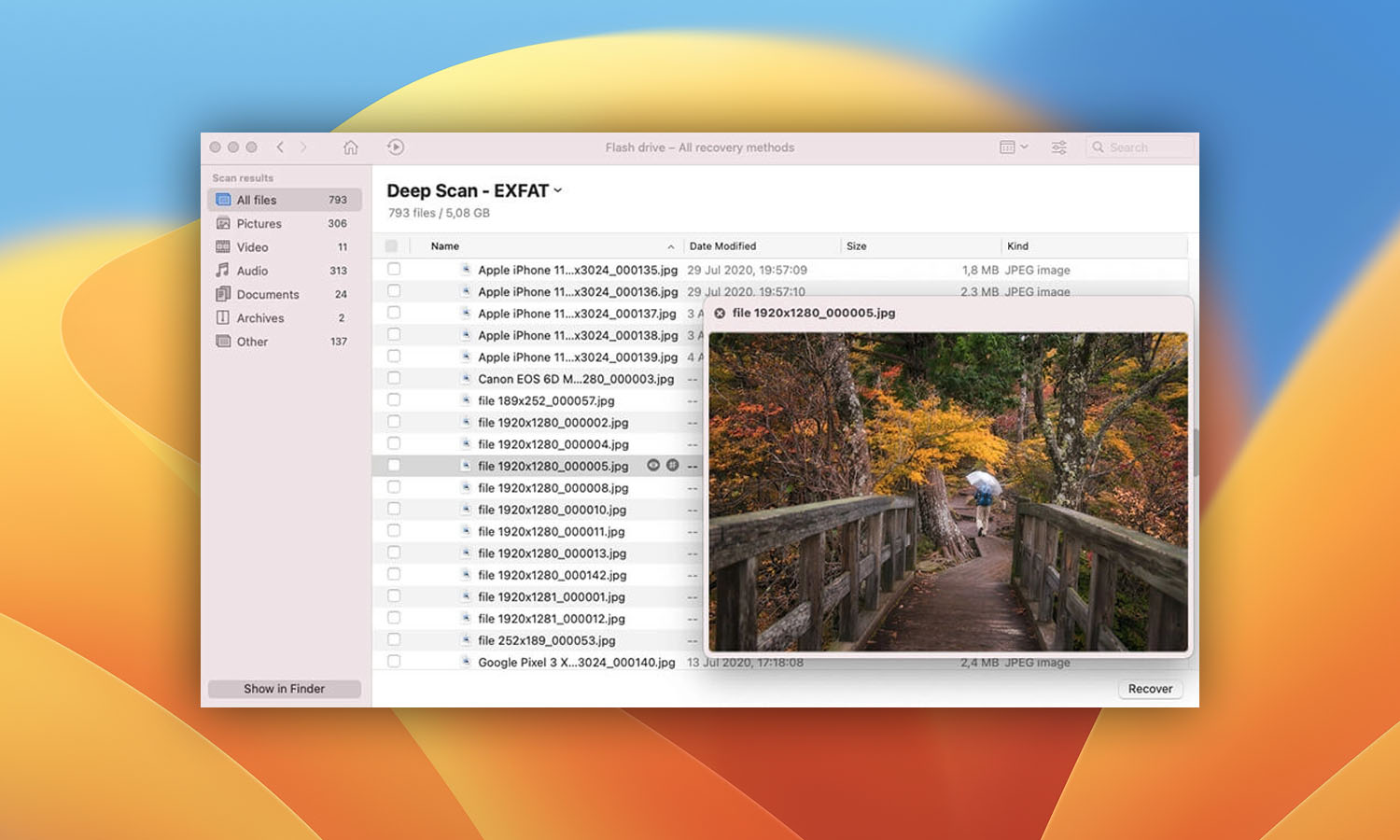Close the image preview popup

pyautogui.click(x=720, y=314)
